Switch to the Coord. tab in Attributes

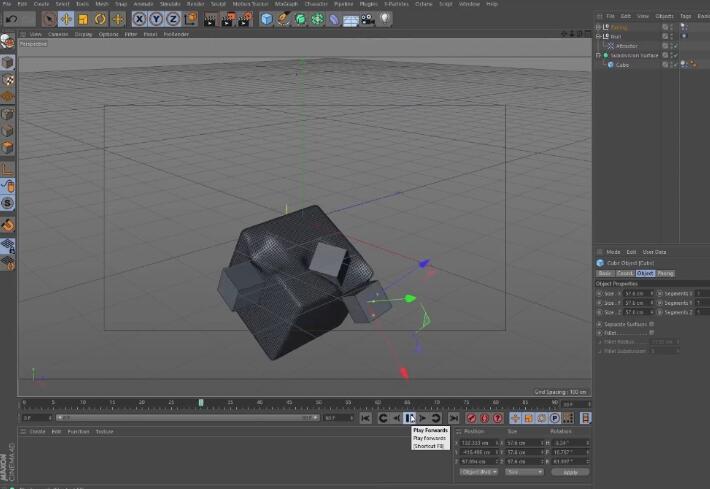[625, 273]
